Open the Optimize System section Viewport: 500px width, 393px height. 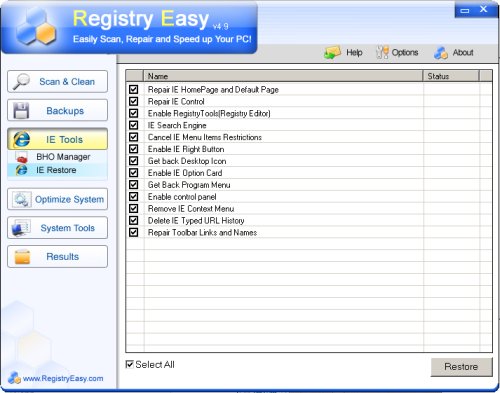(x=57, y=199)
